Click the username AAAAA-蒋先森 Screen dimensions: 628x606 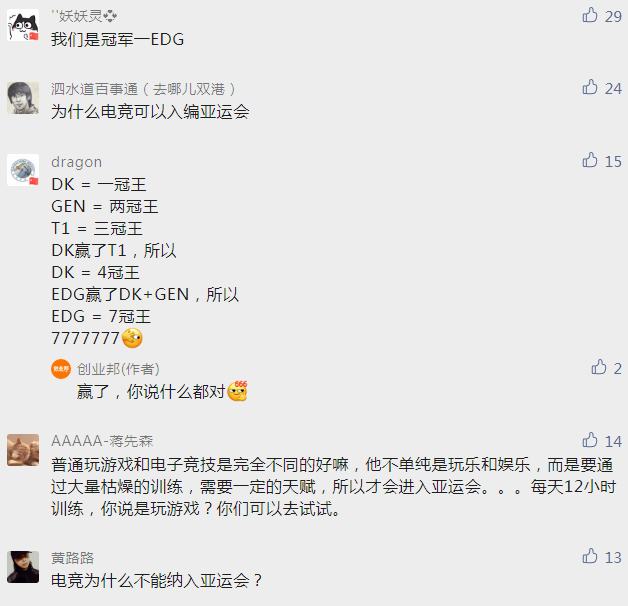tap(102, 441)
